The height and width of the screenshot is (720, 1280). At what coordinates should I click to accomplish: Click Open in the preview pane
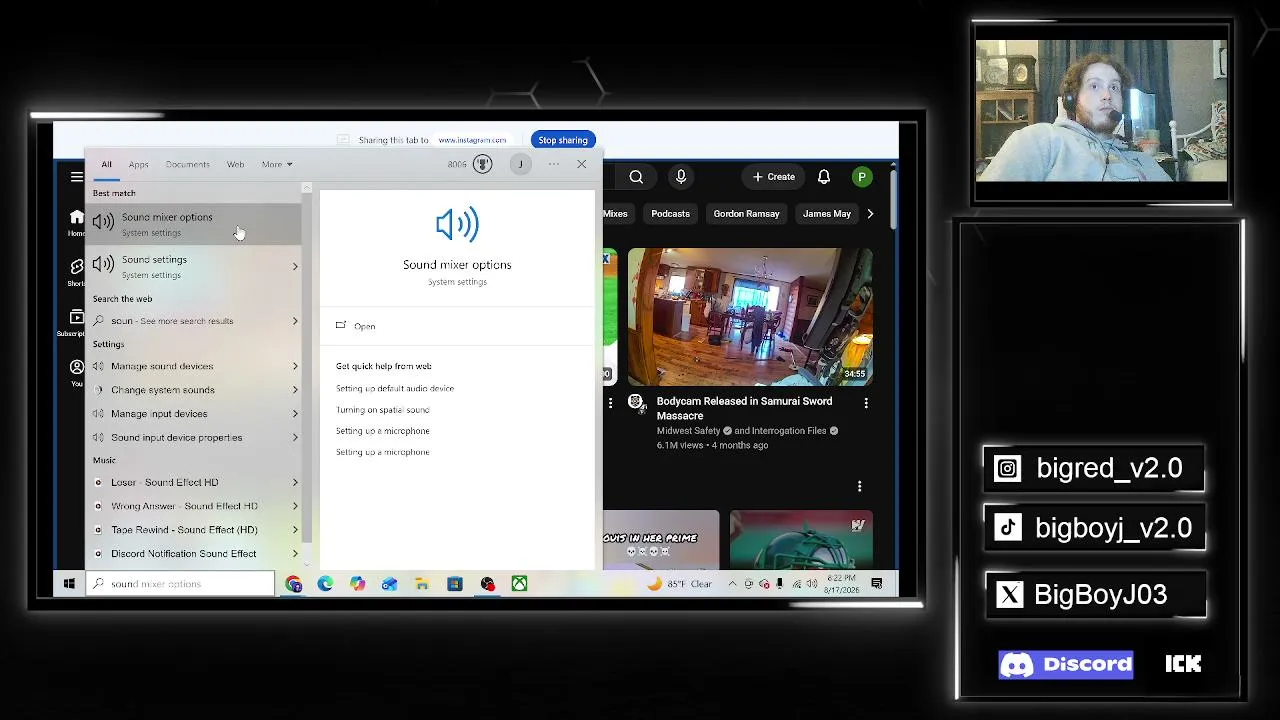pos(364,326)
